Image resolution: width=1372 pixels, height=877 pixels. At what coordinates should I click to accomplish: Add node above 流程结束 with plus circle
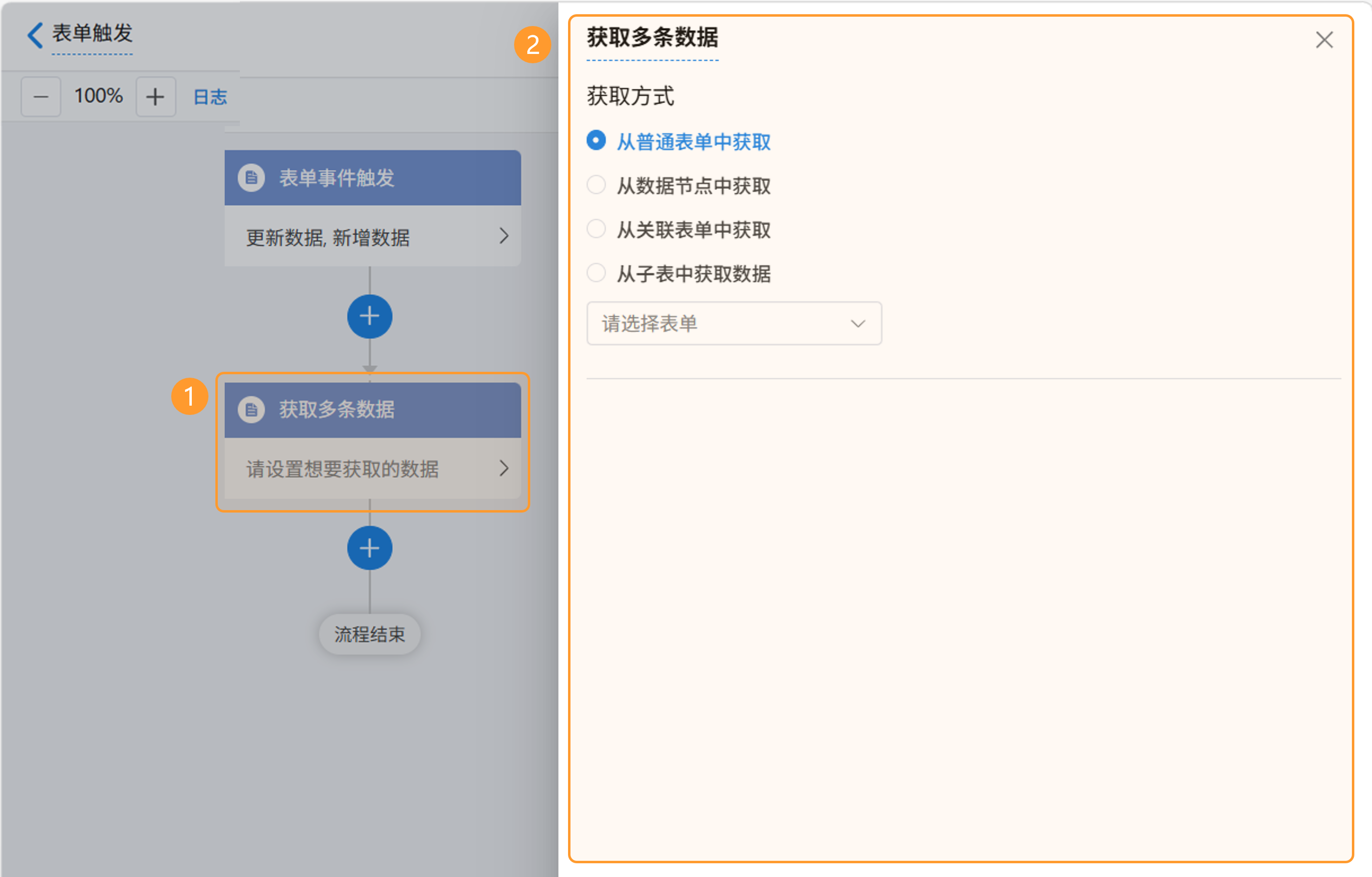click(370, 548)
